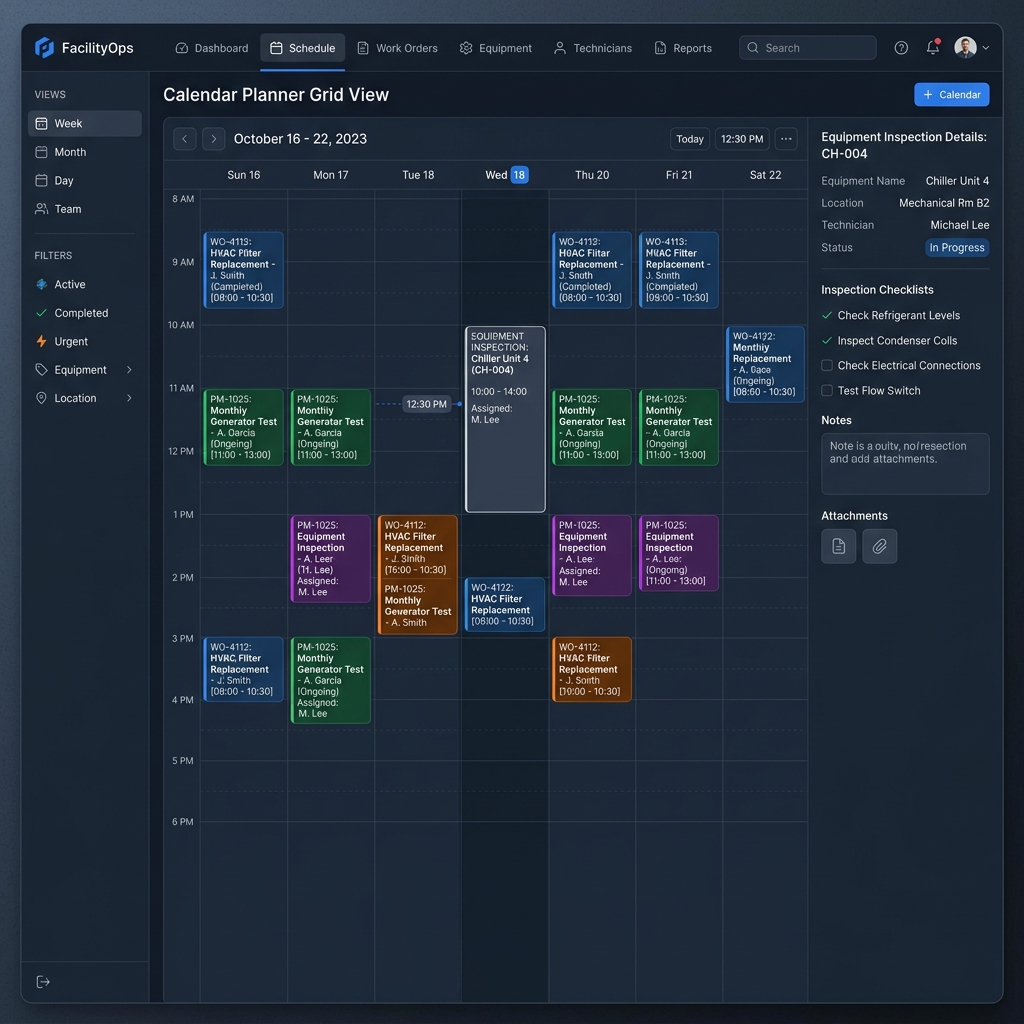1024x1024 pixels.
Task: Click the 12:30 PM current time marker
Action: point(426,404)
